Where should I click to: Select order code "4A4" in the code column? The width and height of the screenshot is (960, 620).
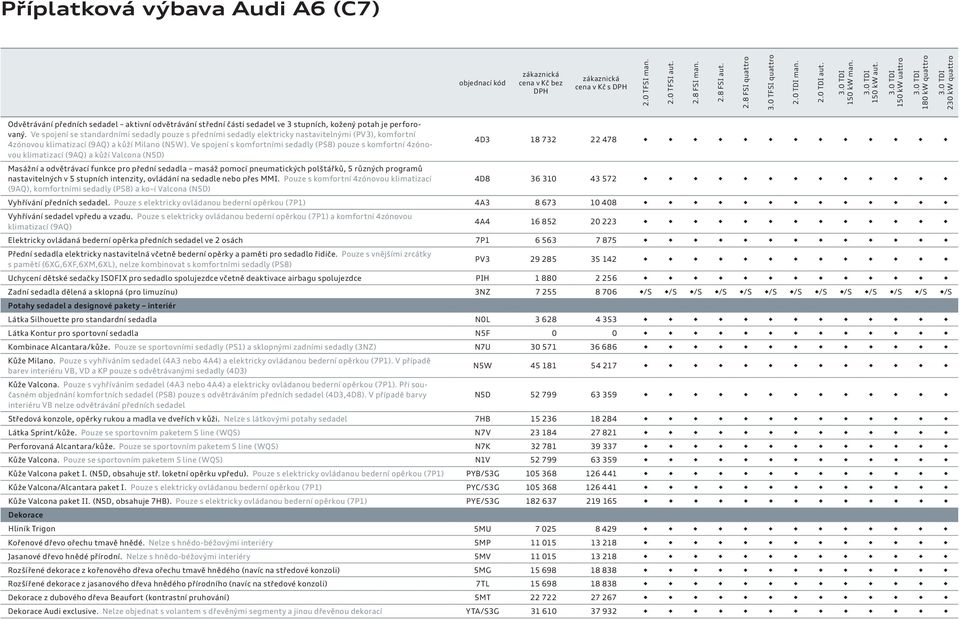[x=482, y=222]
